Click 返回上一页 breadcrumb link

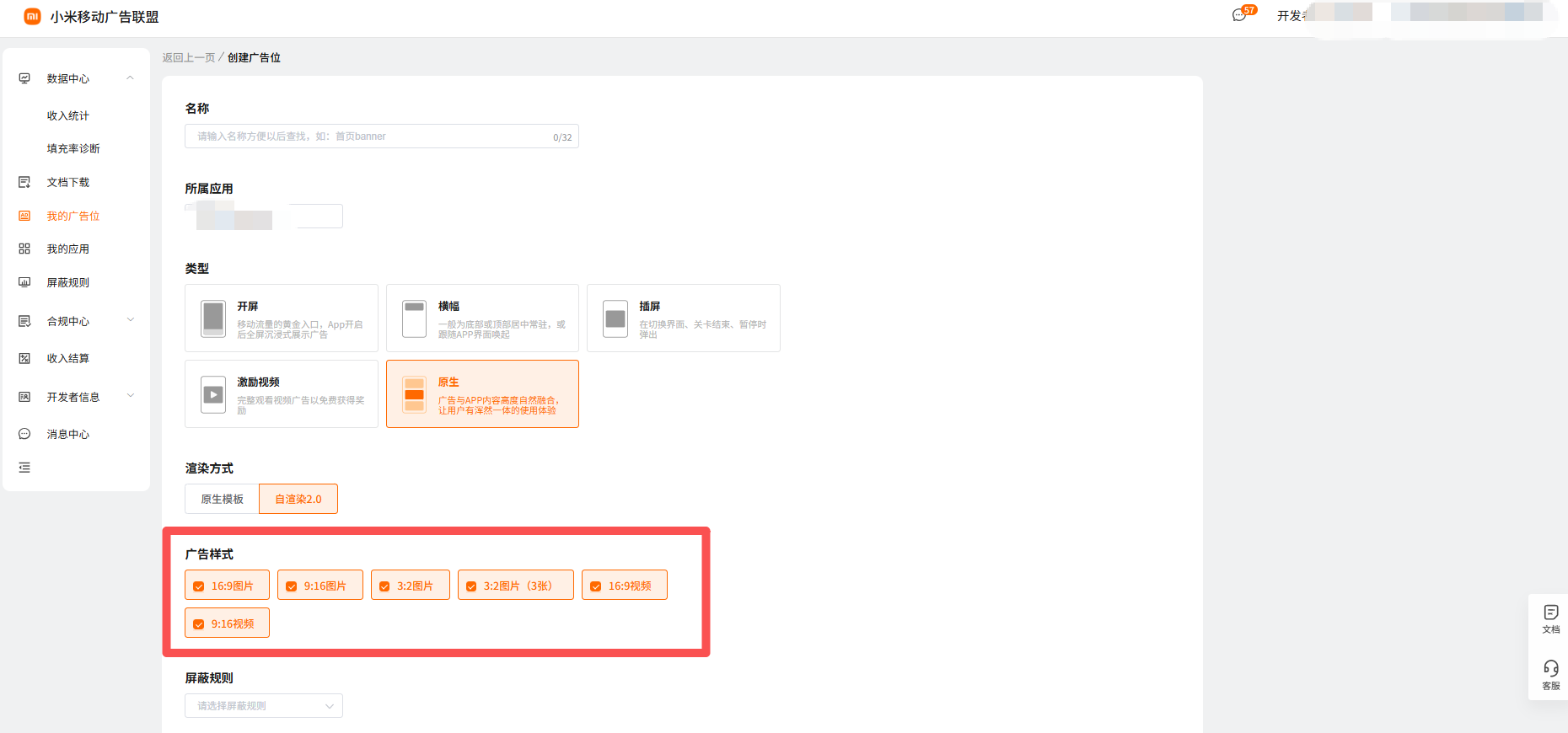(x=189, y=58)
